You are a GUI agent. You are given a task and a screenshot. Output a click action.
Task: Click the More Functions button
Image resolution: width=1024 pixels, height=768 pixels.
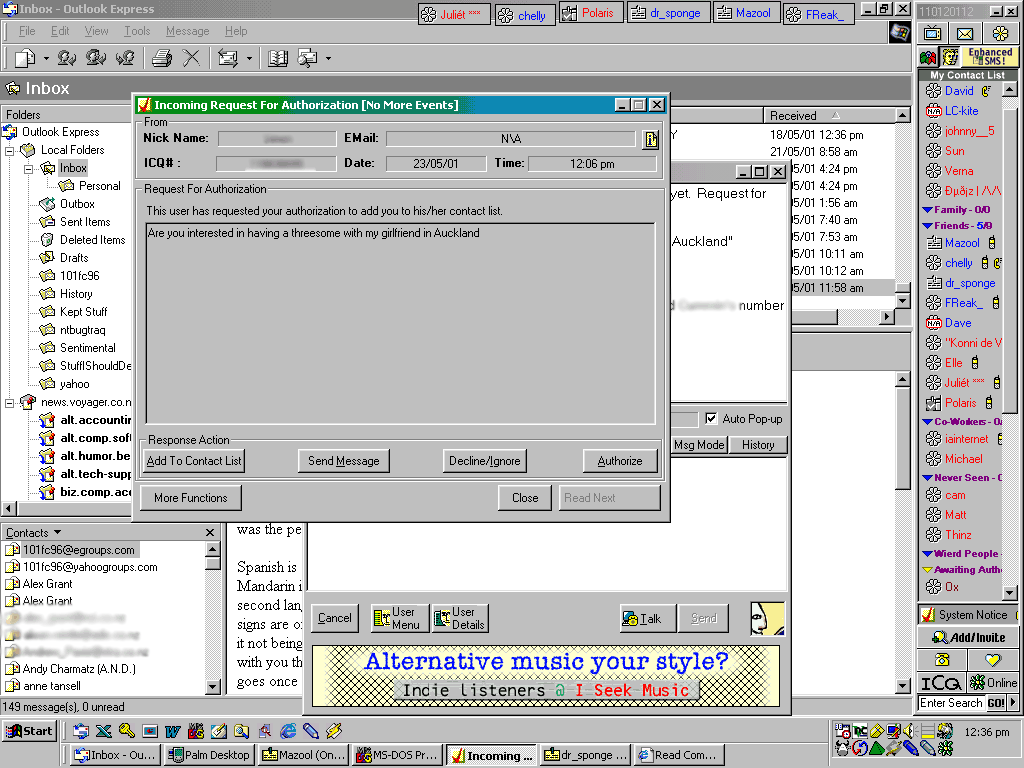[x=191, y=498]
